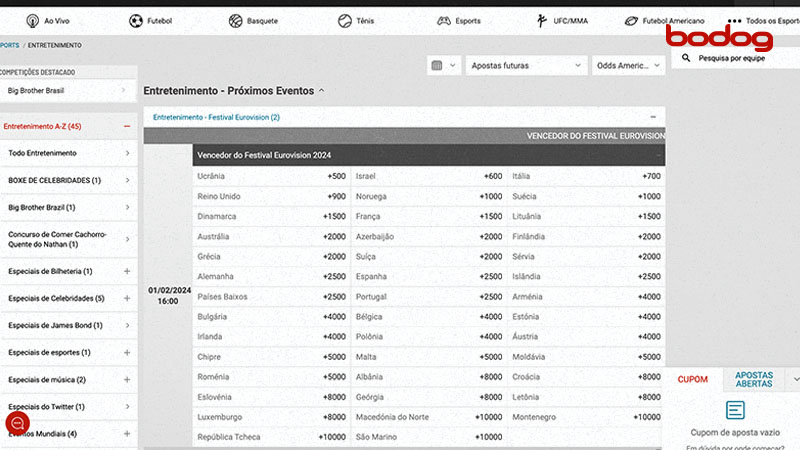Open Esports gamepad icon

(443, 20)
